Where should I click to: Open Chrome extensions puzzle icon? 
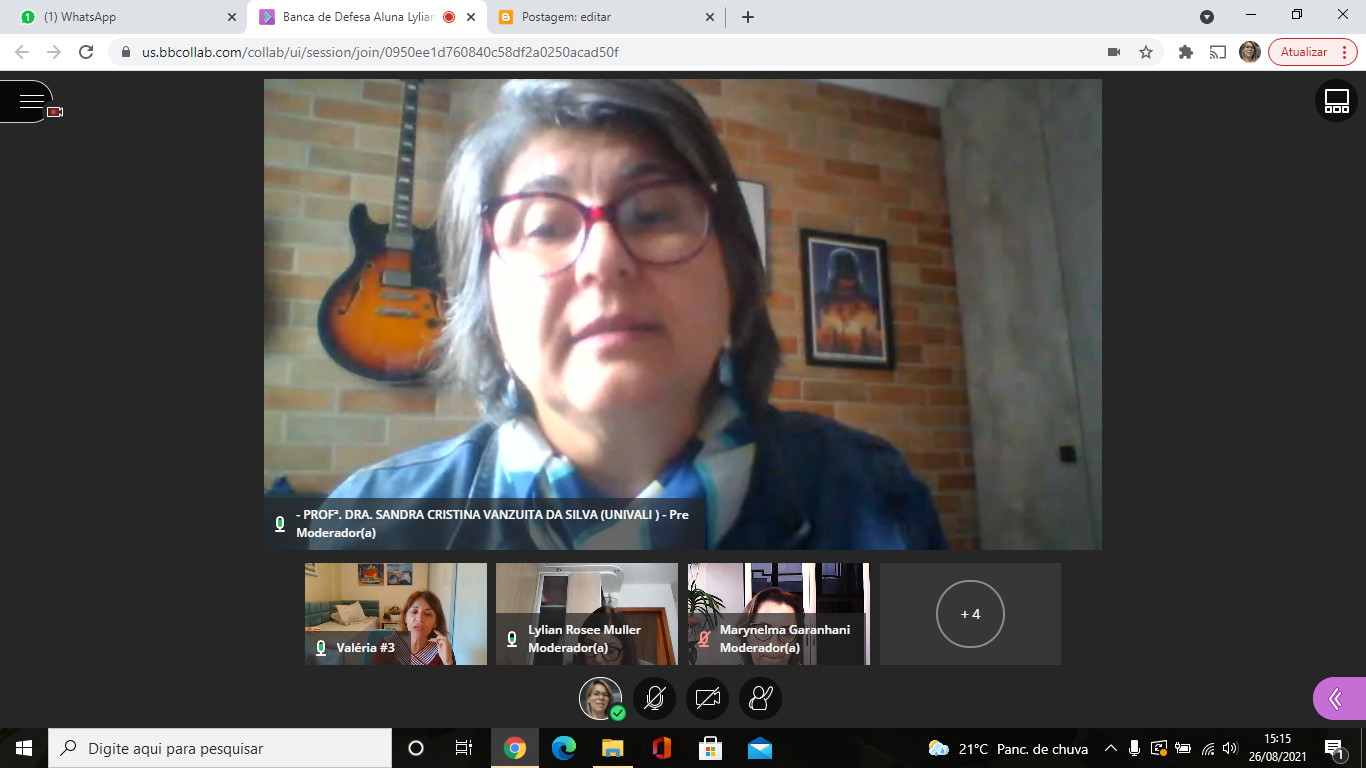click(1186, 52)
